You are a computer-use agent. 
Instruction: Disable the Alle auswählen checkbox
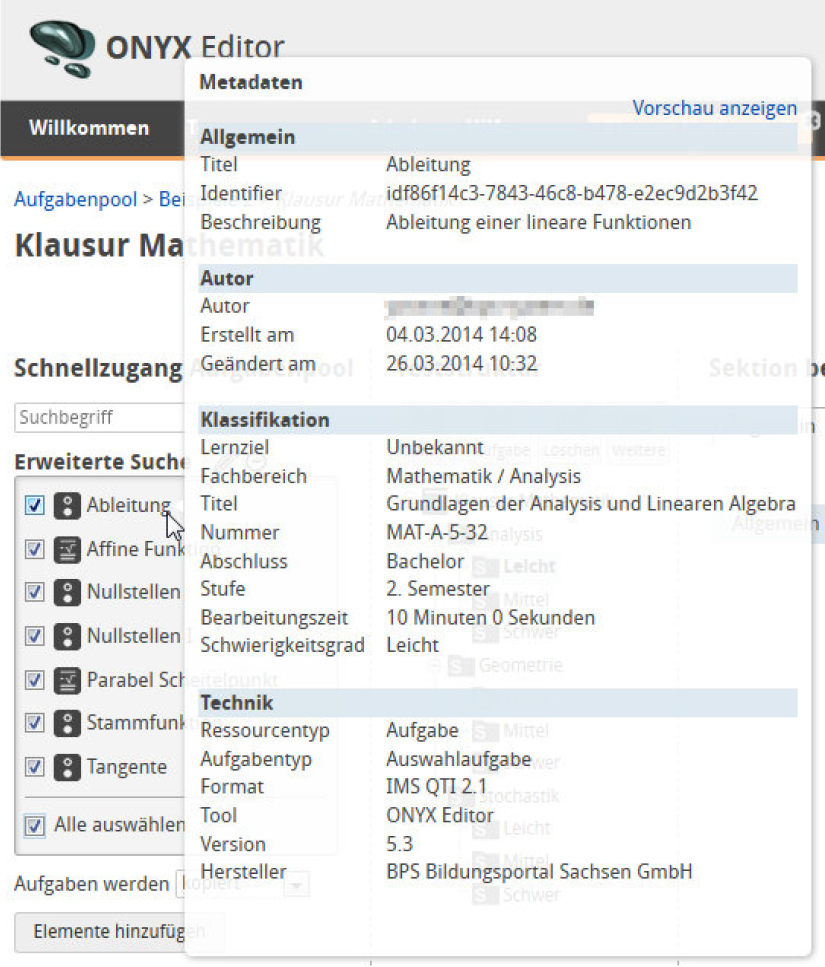click(x=33, y=826)
